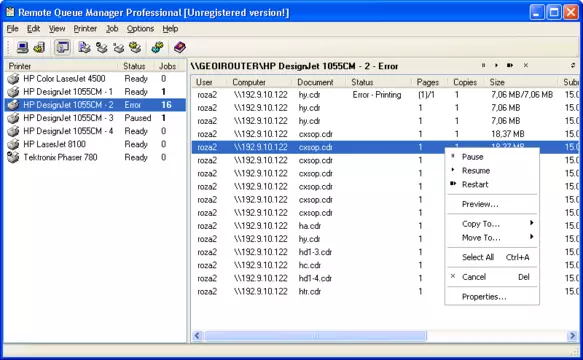
Task: Click the scroll right arrow button
Action: tap(572, 336)
